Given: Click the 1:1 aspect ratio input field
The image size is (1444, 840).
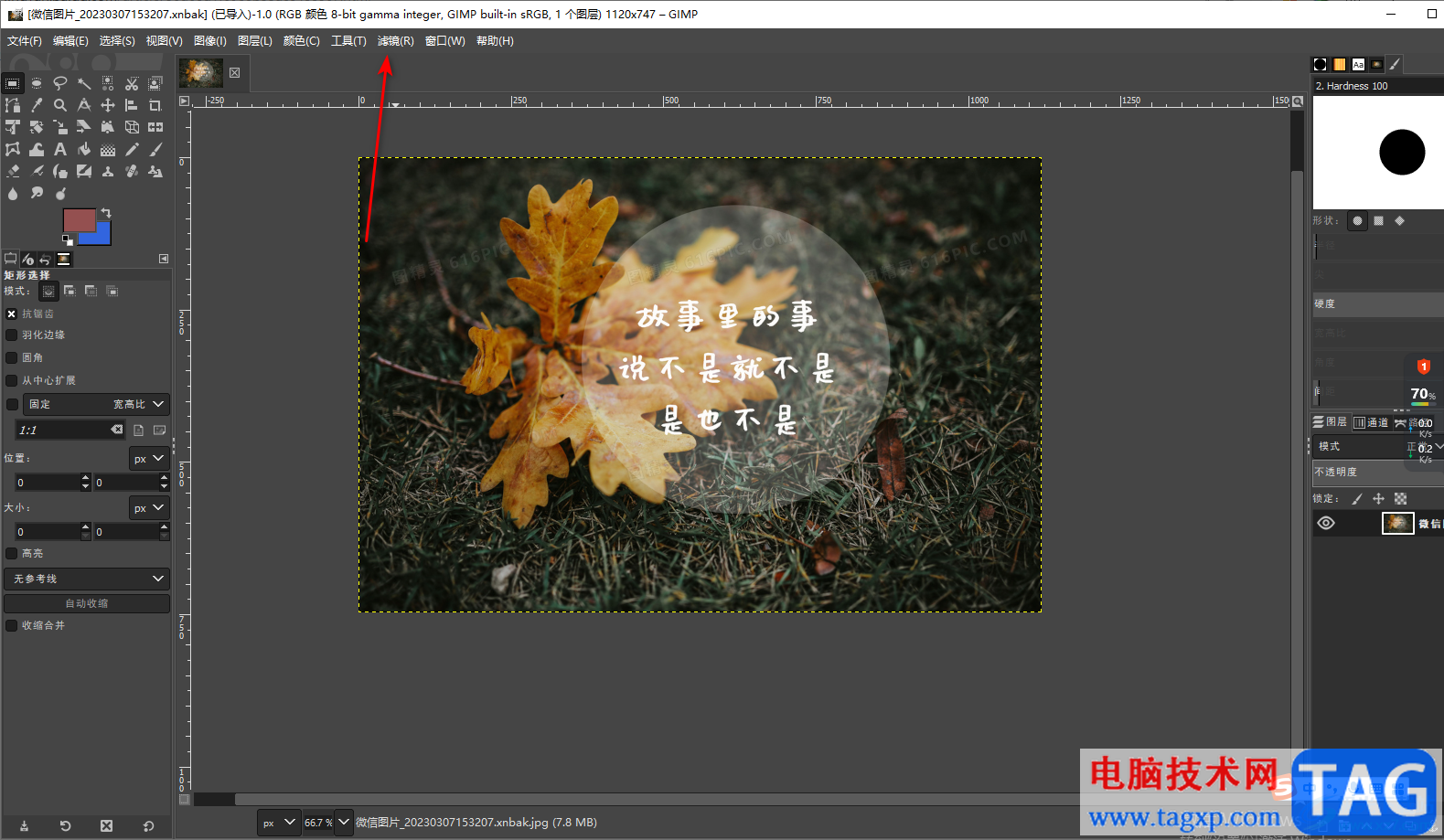Looking at the screenshot, I should pos(70,430).
